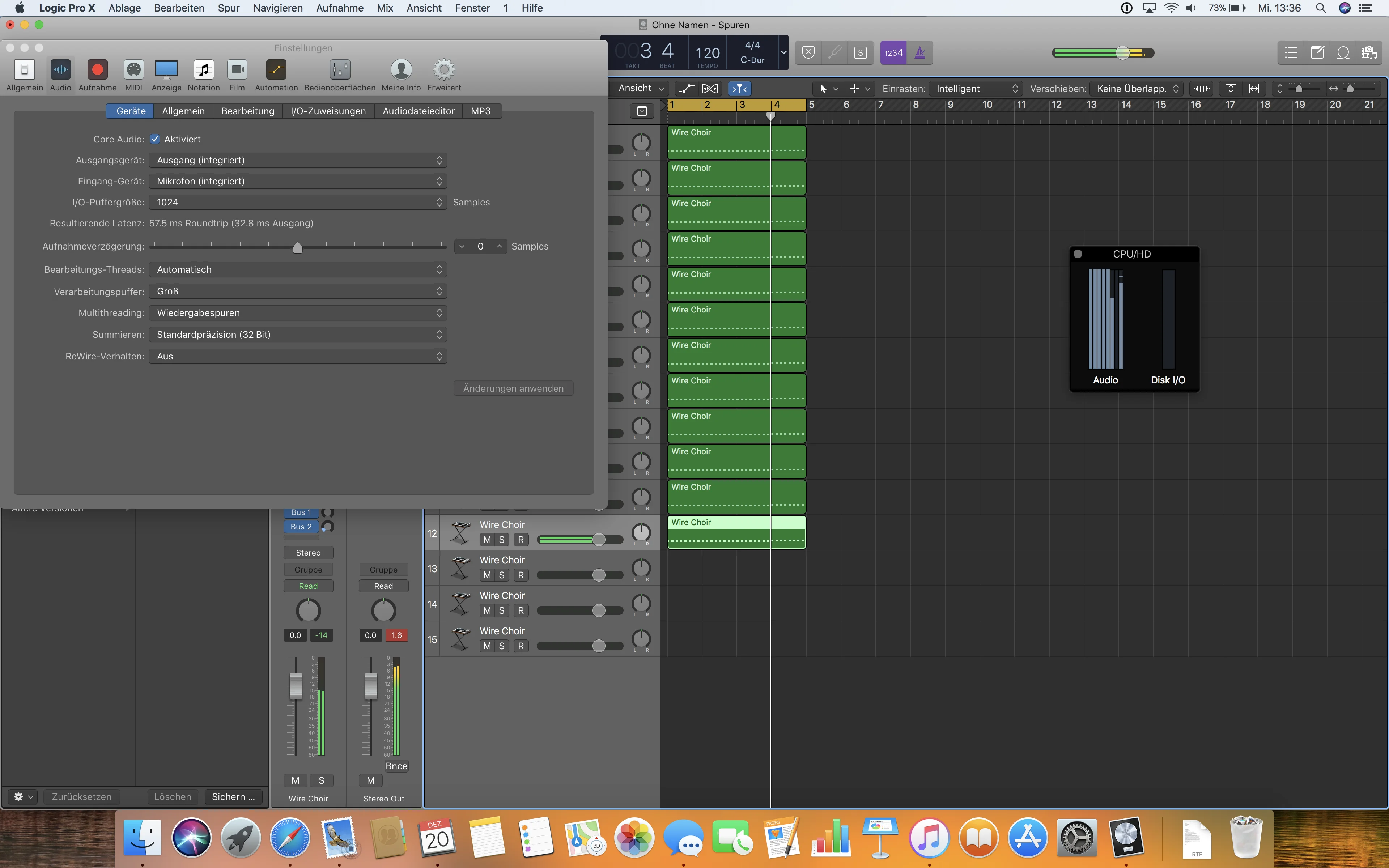
Task: Click the metronome icon in control bar
Action: 919,53
